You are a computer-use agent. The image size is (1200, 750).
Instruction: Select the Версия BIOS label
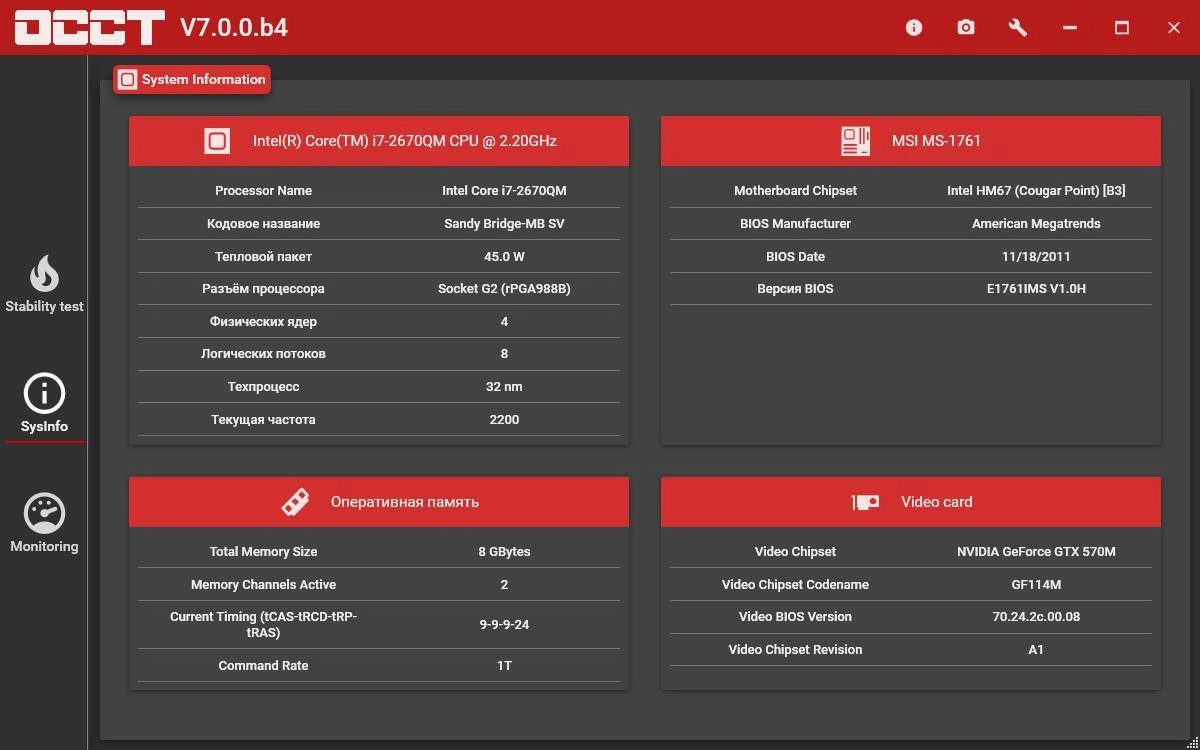pyautogui.click(x=795, y=288)
